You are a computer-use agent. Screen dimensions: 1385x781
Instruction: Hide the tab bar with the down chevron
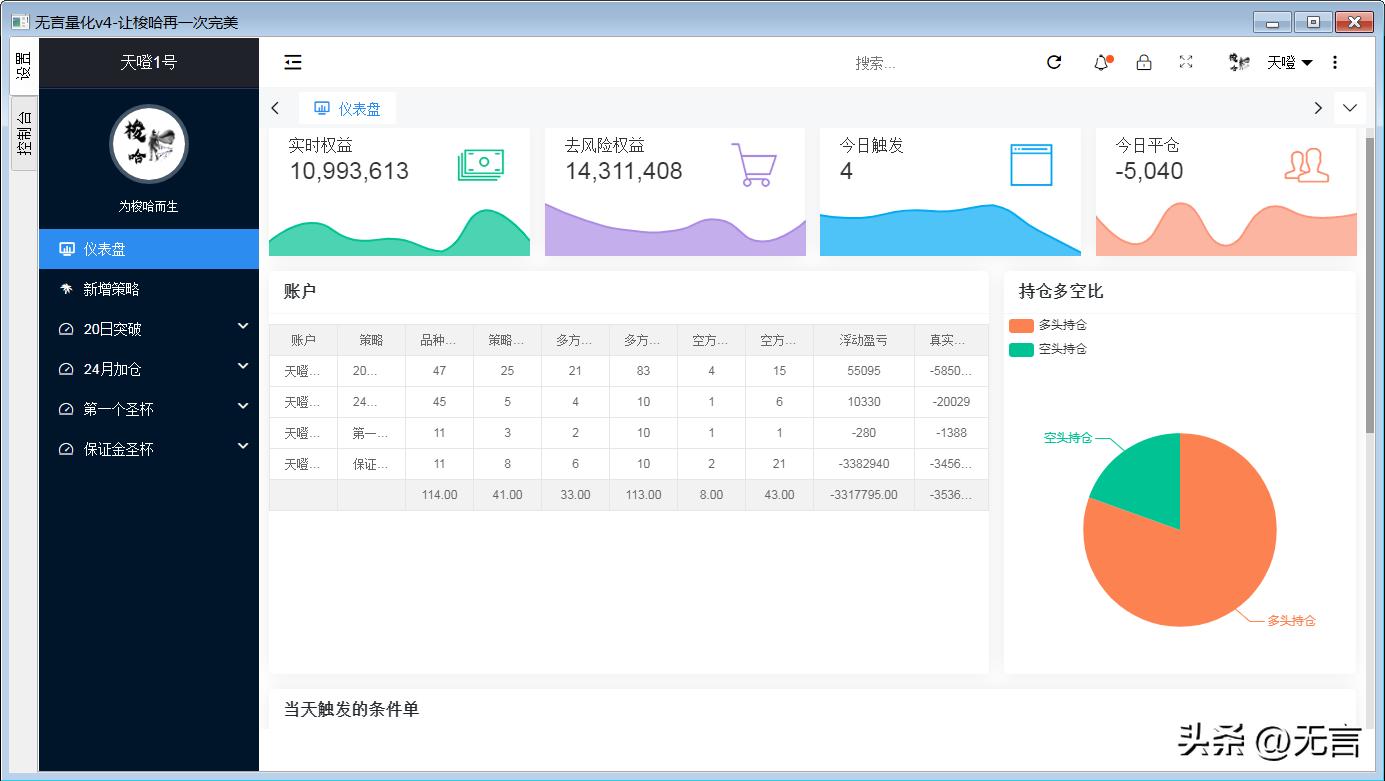(1350, 108)
